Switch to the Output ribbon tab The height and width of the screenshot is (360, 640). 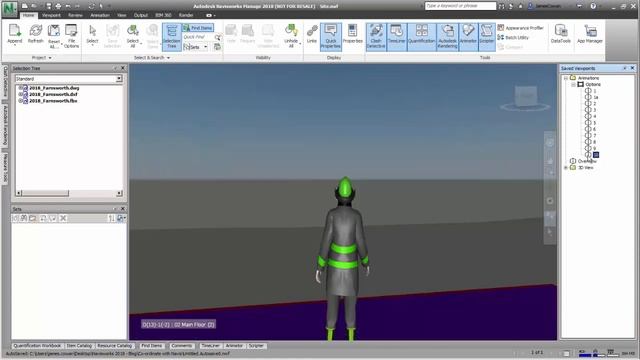click(141, 15)
